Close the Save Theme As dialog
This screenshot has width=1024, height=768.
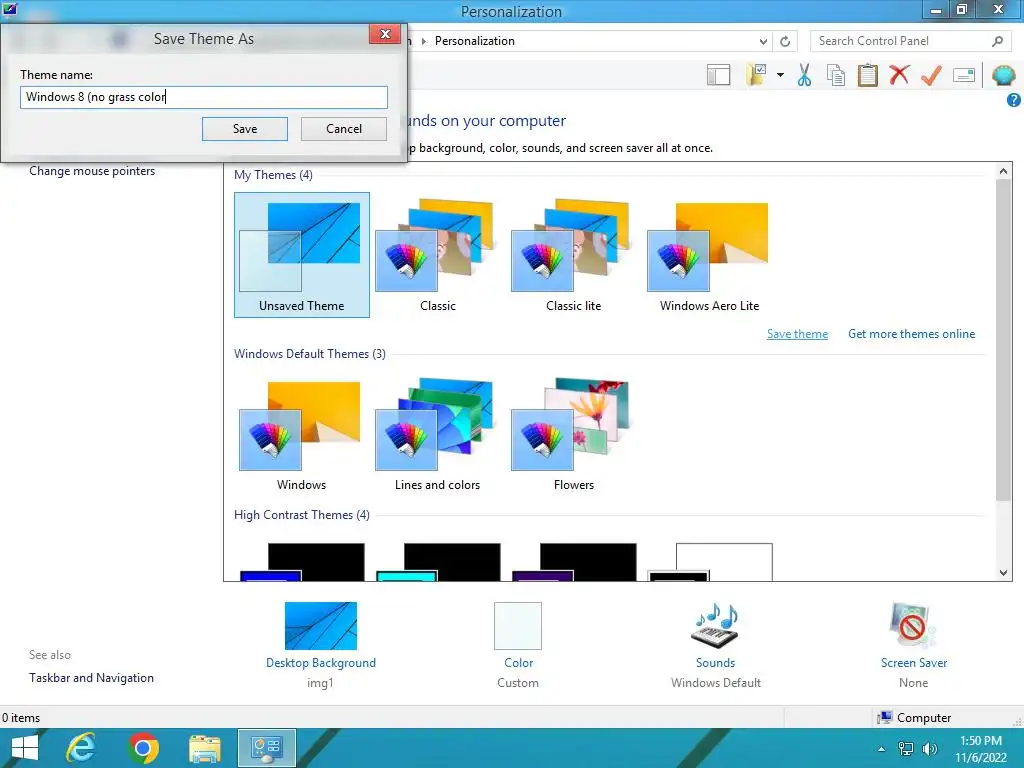(x=385, y=34)
